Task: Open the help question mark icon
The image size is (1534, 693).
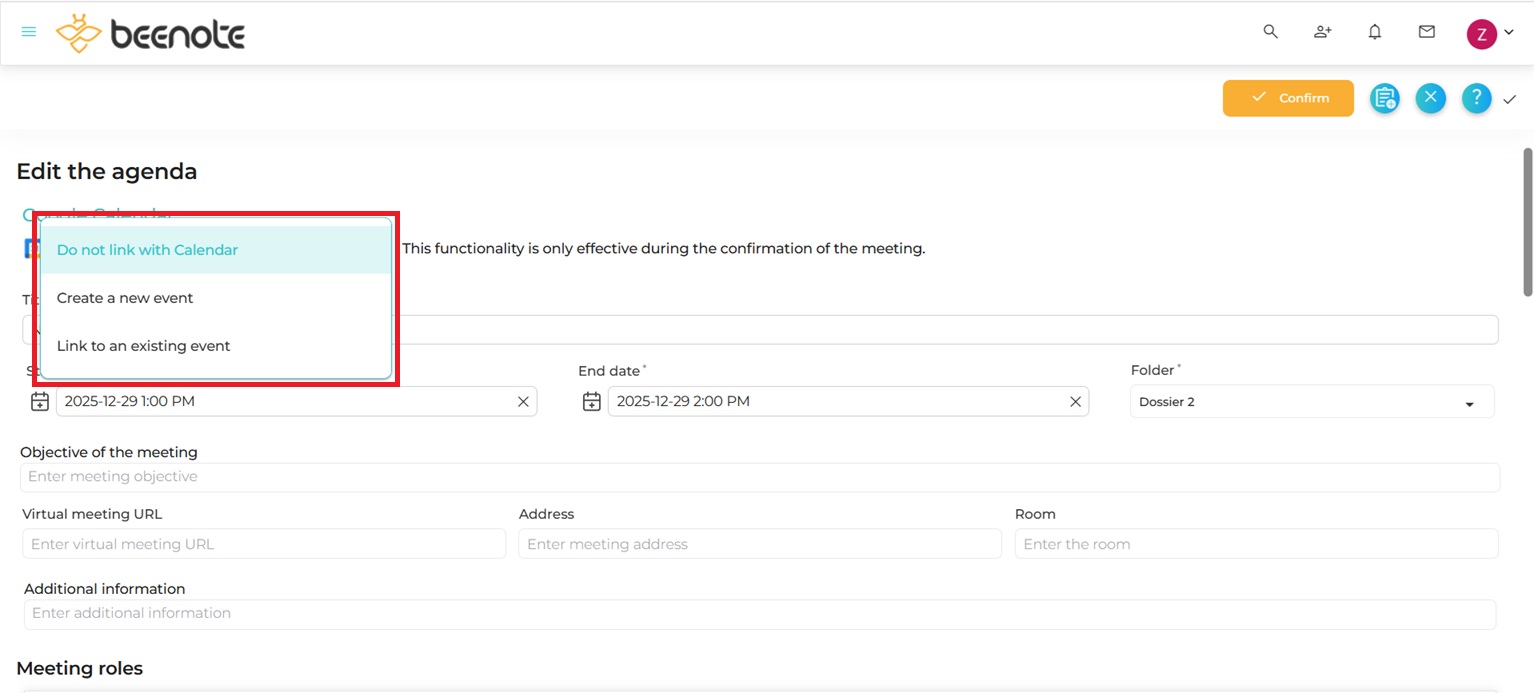Action: pos(1476,98)
